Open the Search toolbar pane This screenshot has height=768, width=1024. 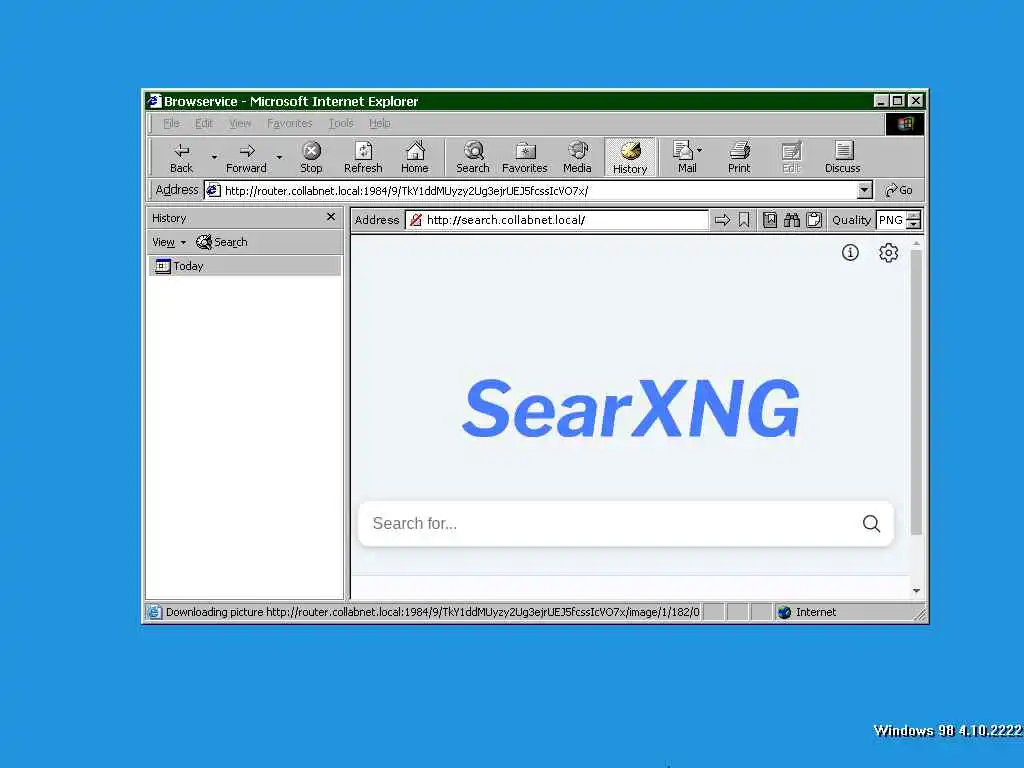click(x=473, y=158)
